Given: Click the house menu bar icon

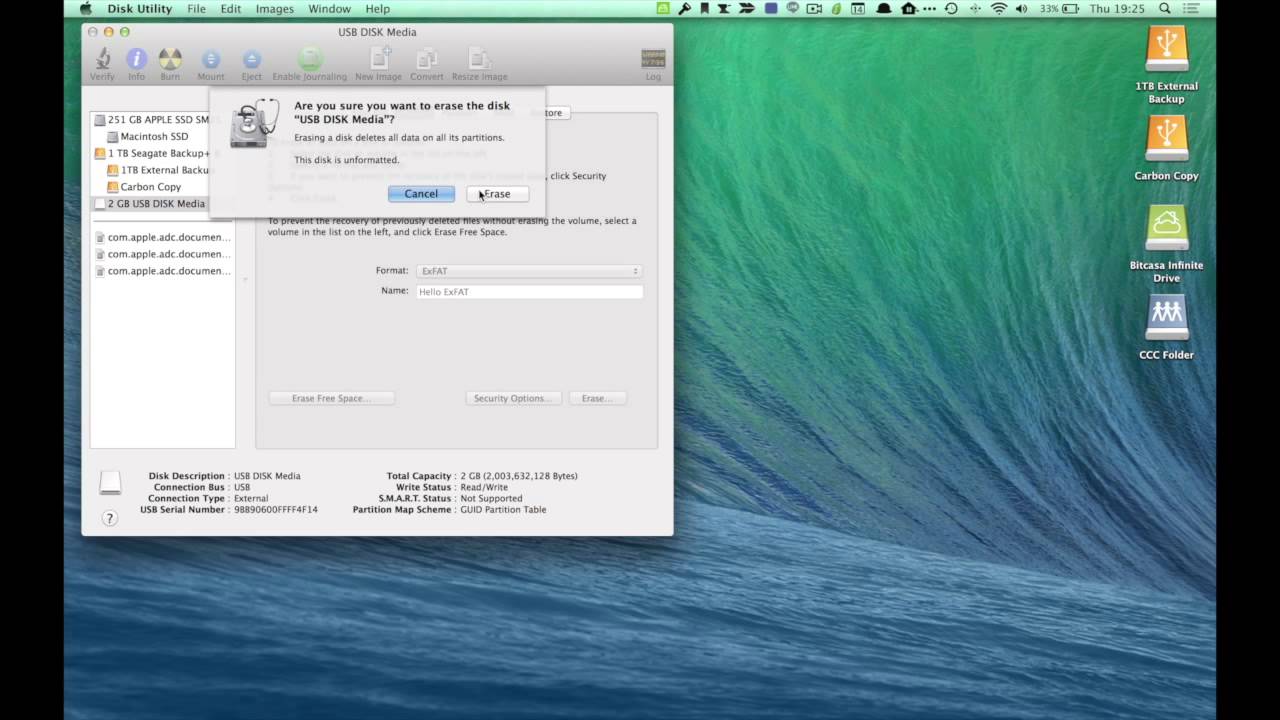Looking at the screenshot, I should pos(909,8).
